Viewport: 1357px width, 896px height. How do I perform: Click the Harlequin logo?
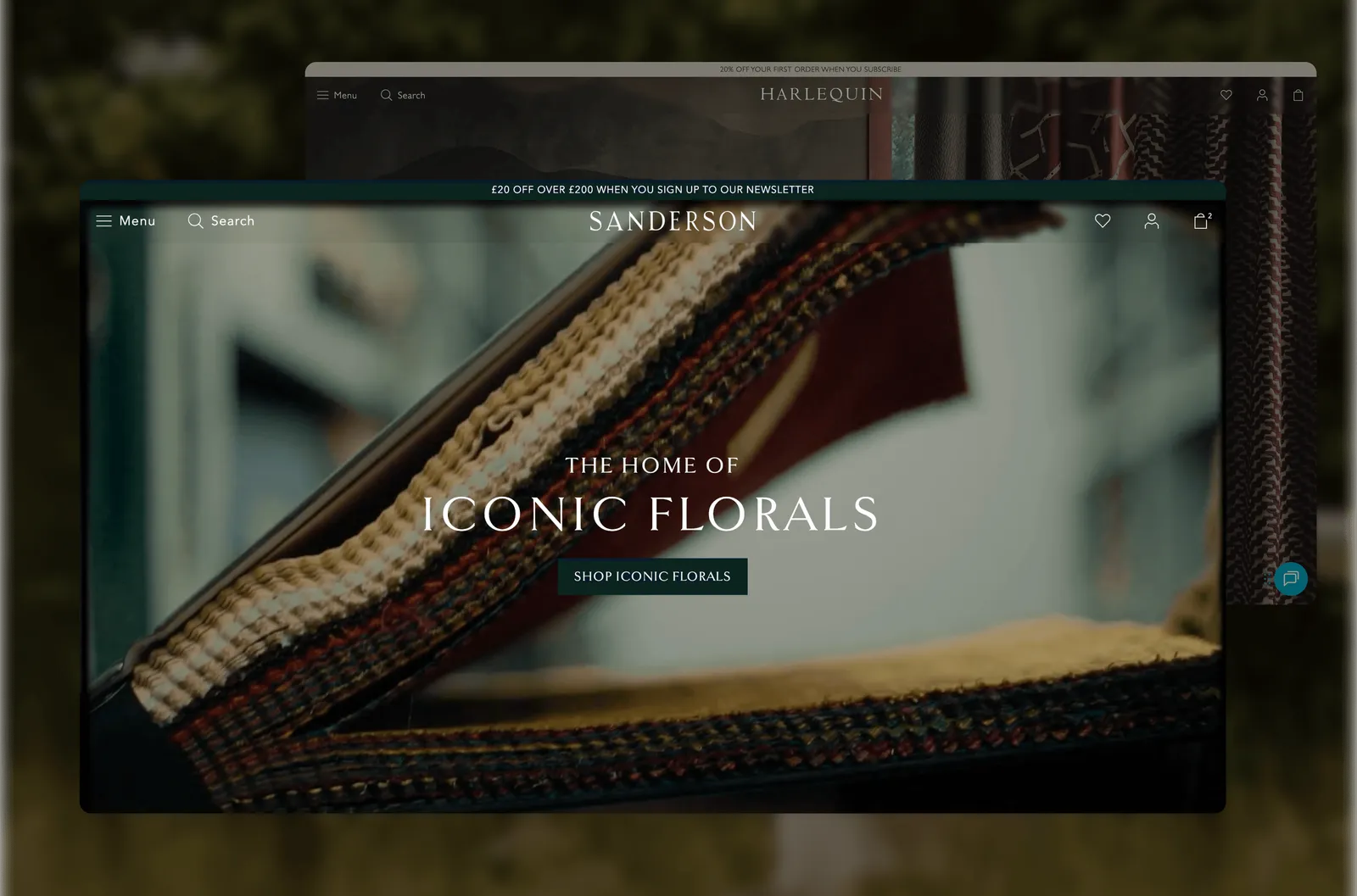tap(821, 94)
